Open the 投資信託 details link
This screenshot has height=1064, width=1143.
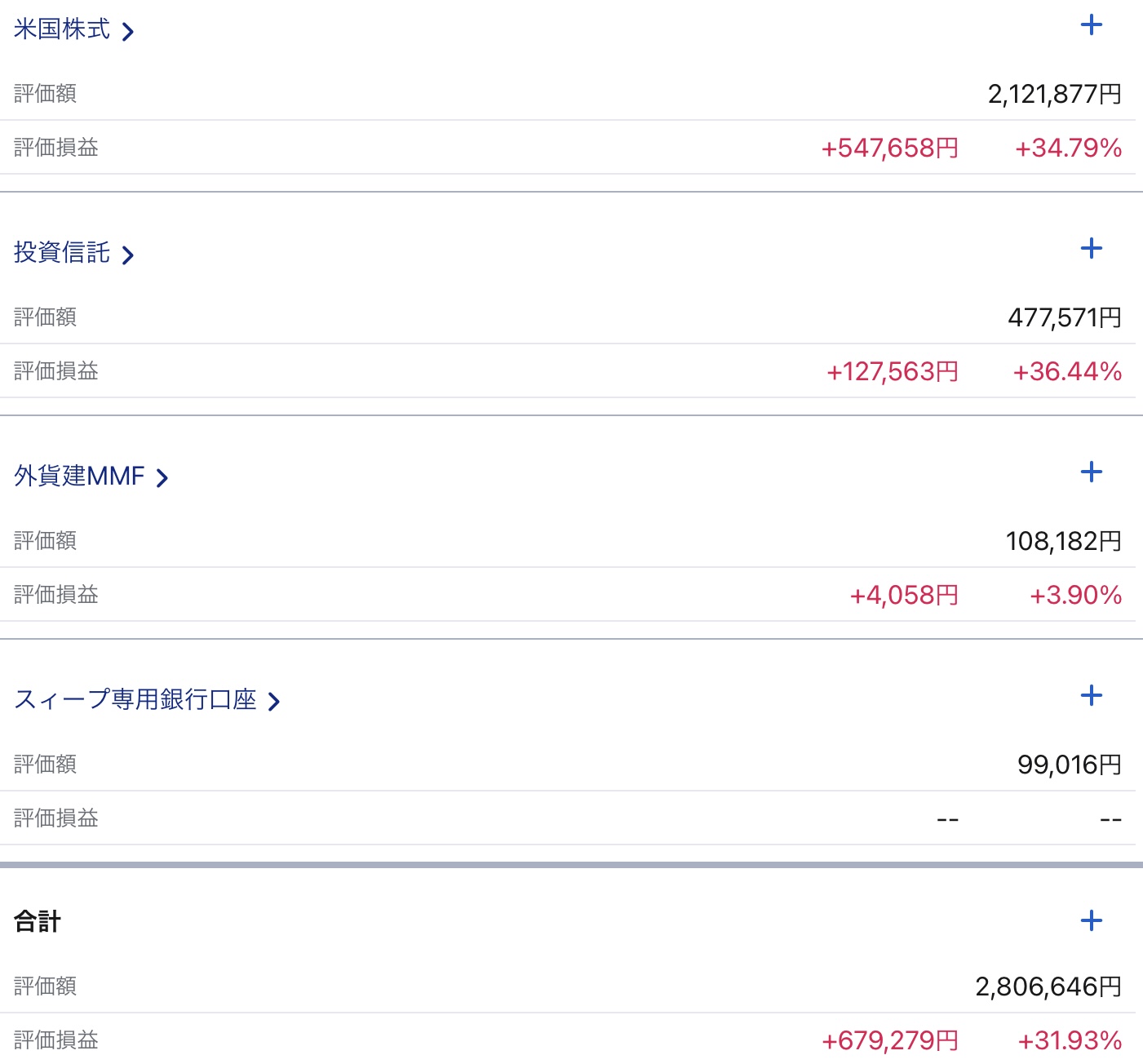[73, 254]
